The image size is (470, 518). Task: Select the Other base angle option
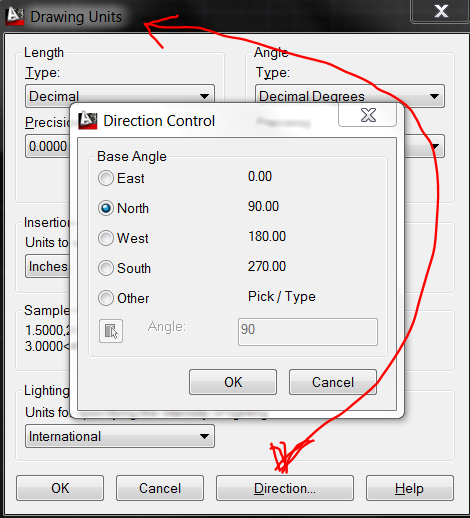[x=106, y=298]
